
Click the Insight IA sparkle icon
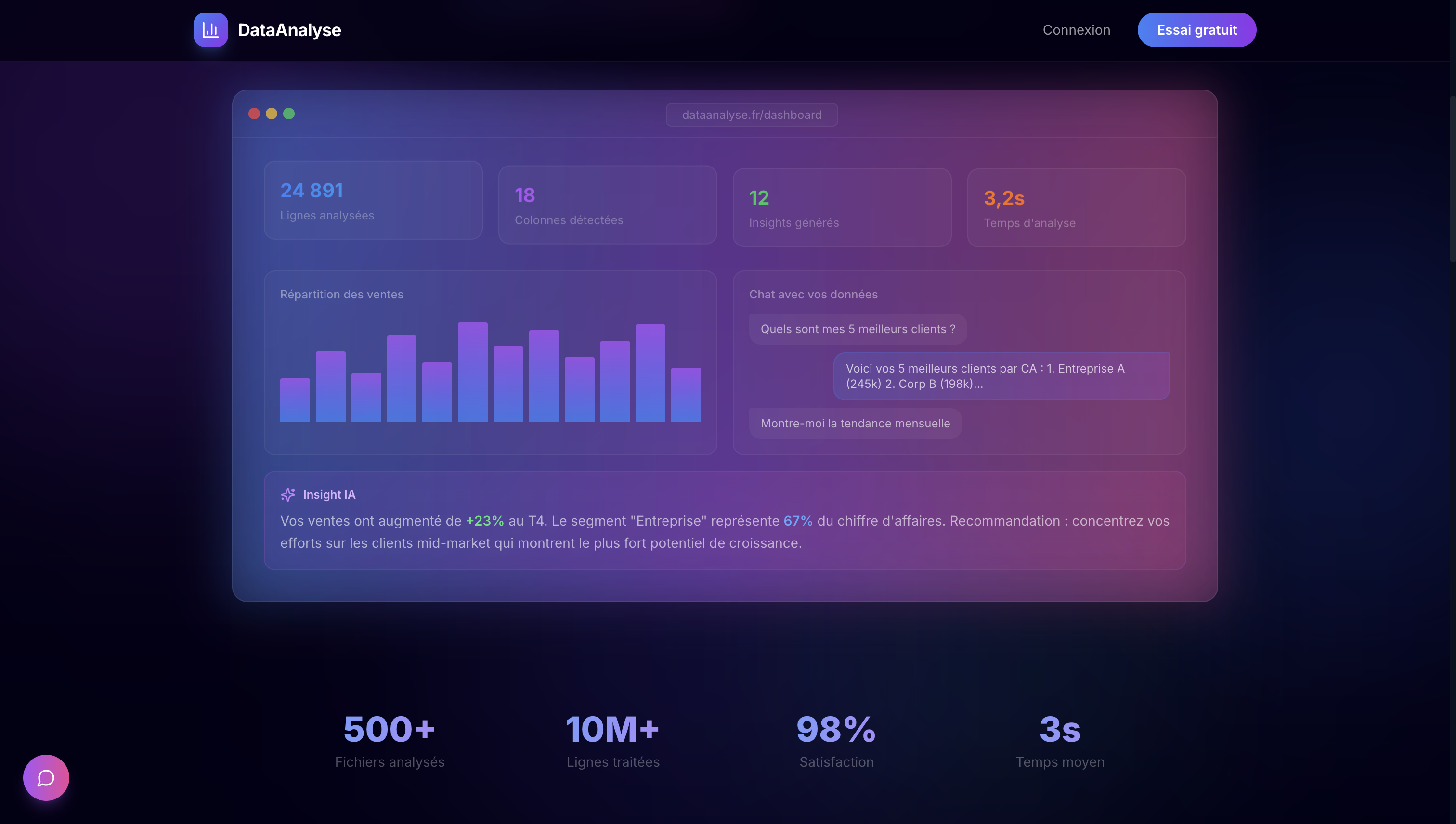(289, 494)
